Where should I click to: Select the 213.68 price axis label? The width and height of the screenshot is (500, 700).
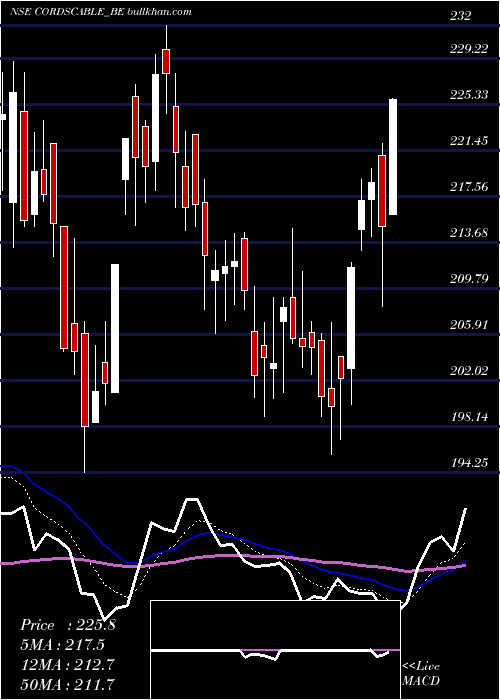(x=469, y=233)
